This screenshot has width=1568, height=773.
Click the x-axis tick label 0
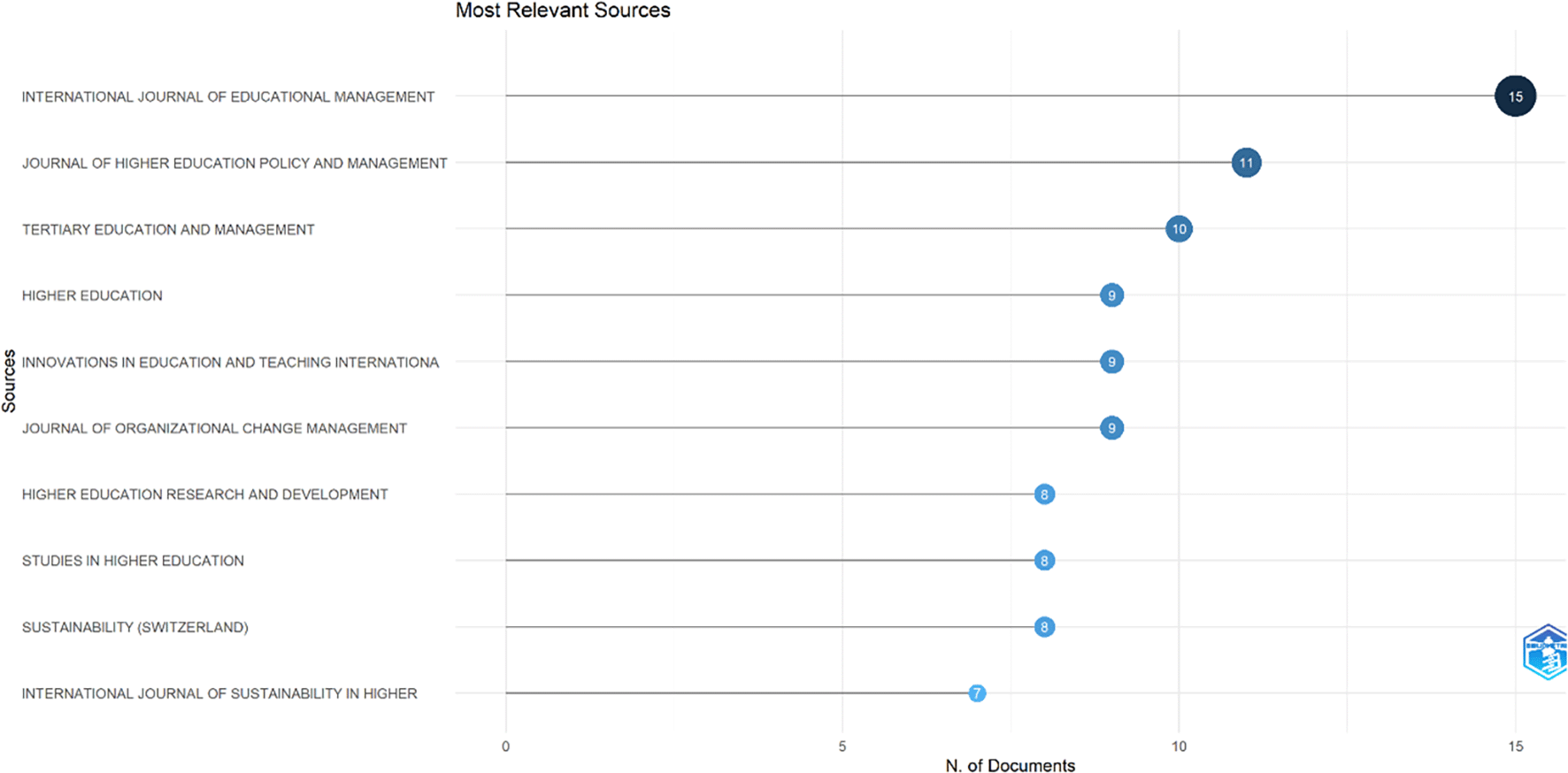(x=506, y=746)
